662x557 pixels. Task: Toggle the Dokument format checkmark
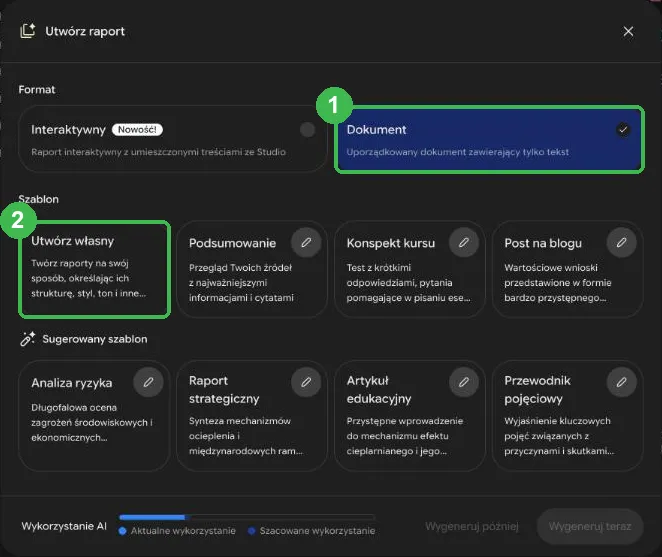[623, 130]
